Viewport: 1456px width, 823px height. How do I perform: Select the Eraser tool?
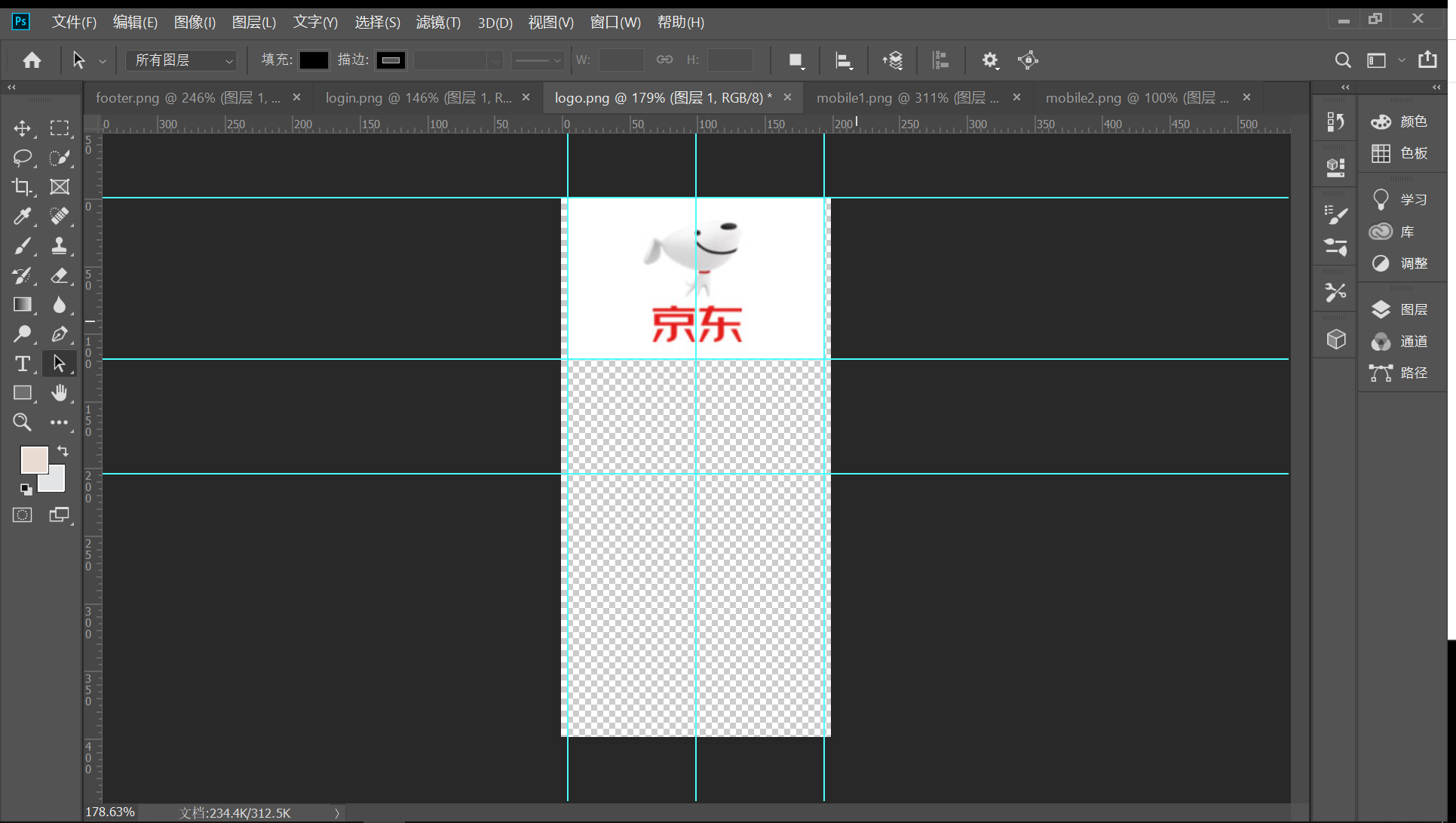60,275
